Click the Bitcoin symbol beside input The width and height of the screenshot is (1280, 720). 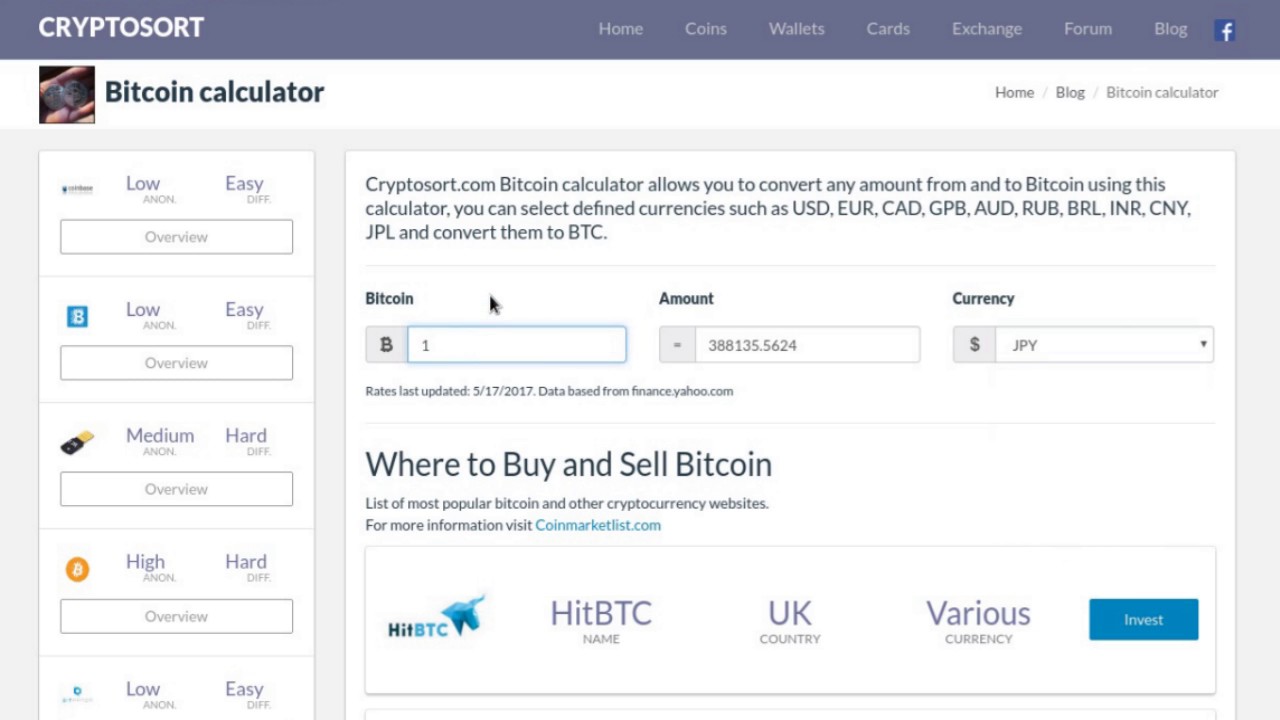click(386, 345)
